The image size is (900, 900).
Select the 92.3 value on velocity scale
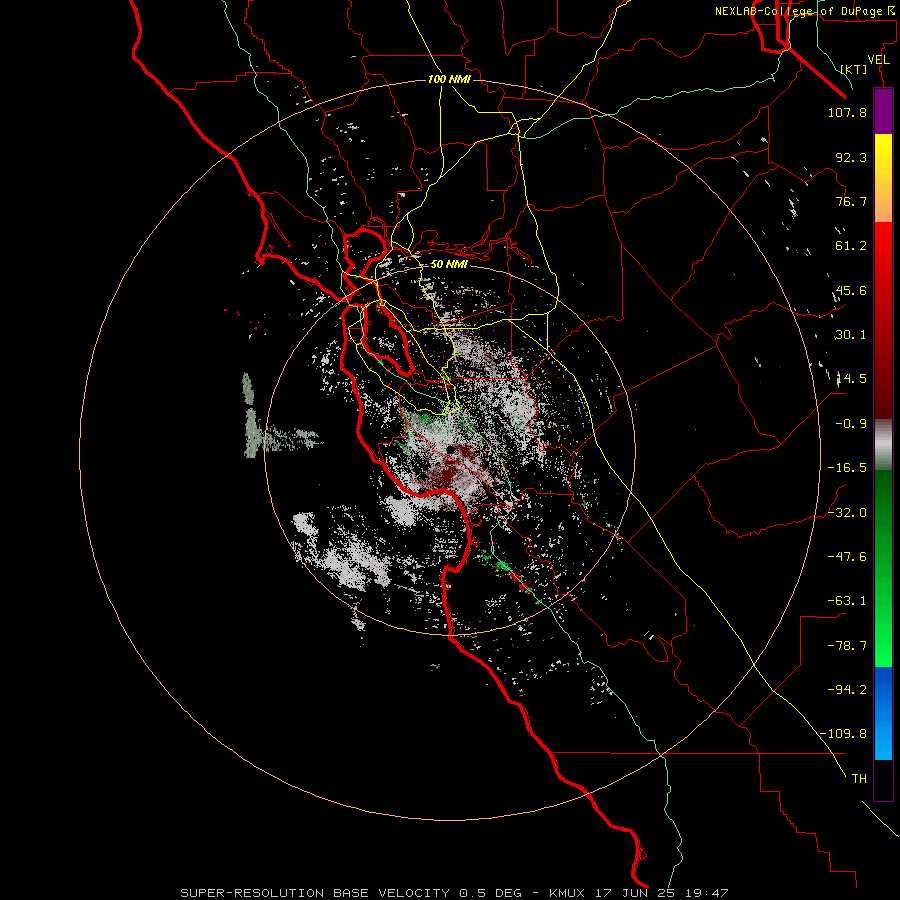click(x=851, y=157)
